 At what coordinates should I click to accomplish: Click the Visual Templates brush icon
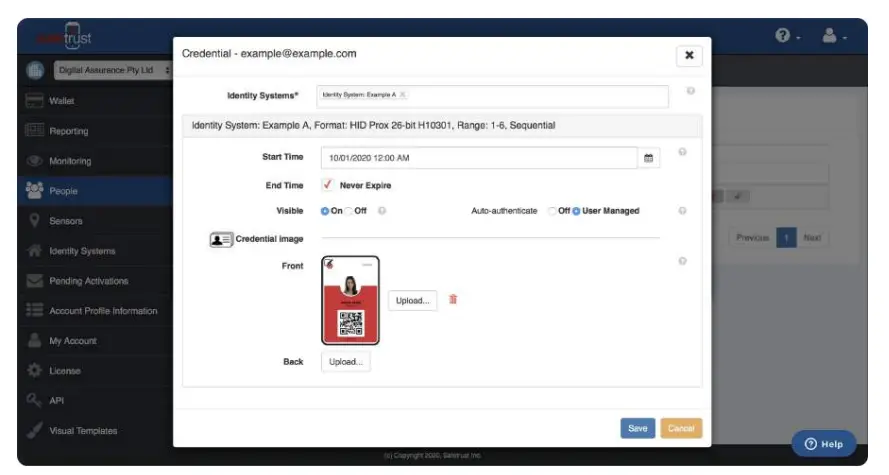[34, 430]
